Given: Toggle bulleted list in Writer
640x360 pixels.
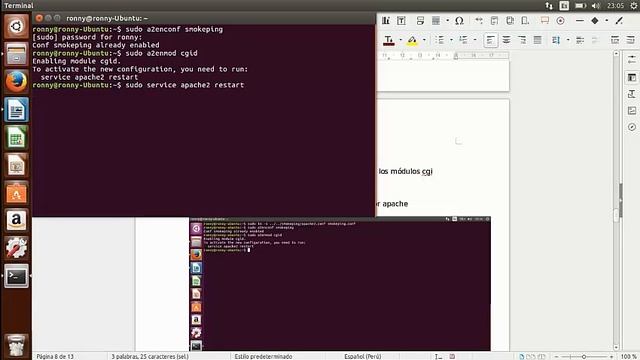Looking at the screenshot, I should pos(440,40).
